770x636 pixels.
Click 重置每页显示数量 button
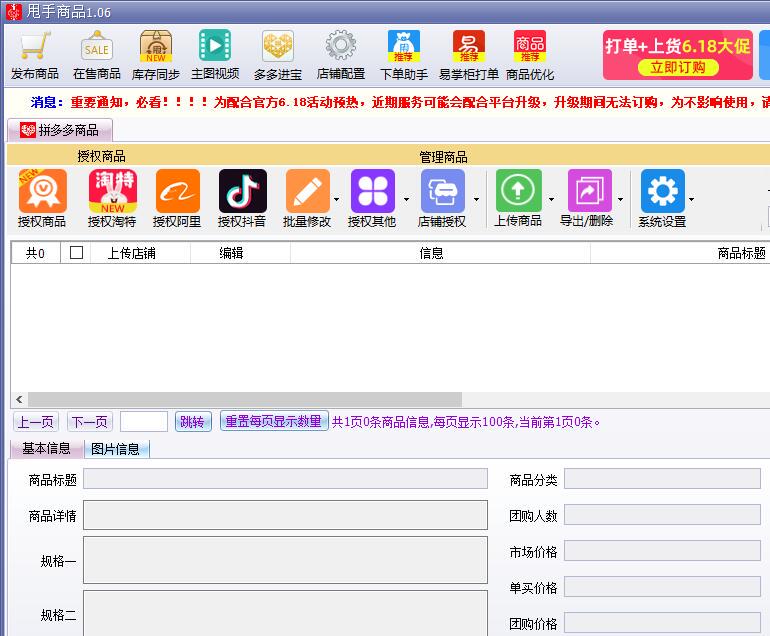click(x=274, y=421)
